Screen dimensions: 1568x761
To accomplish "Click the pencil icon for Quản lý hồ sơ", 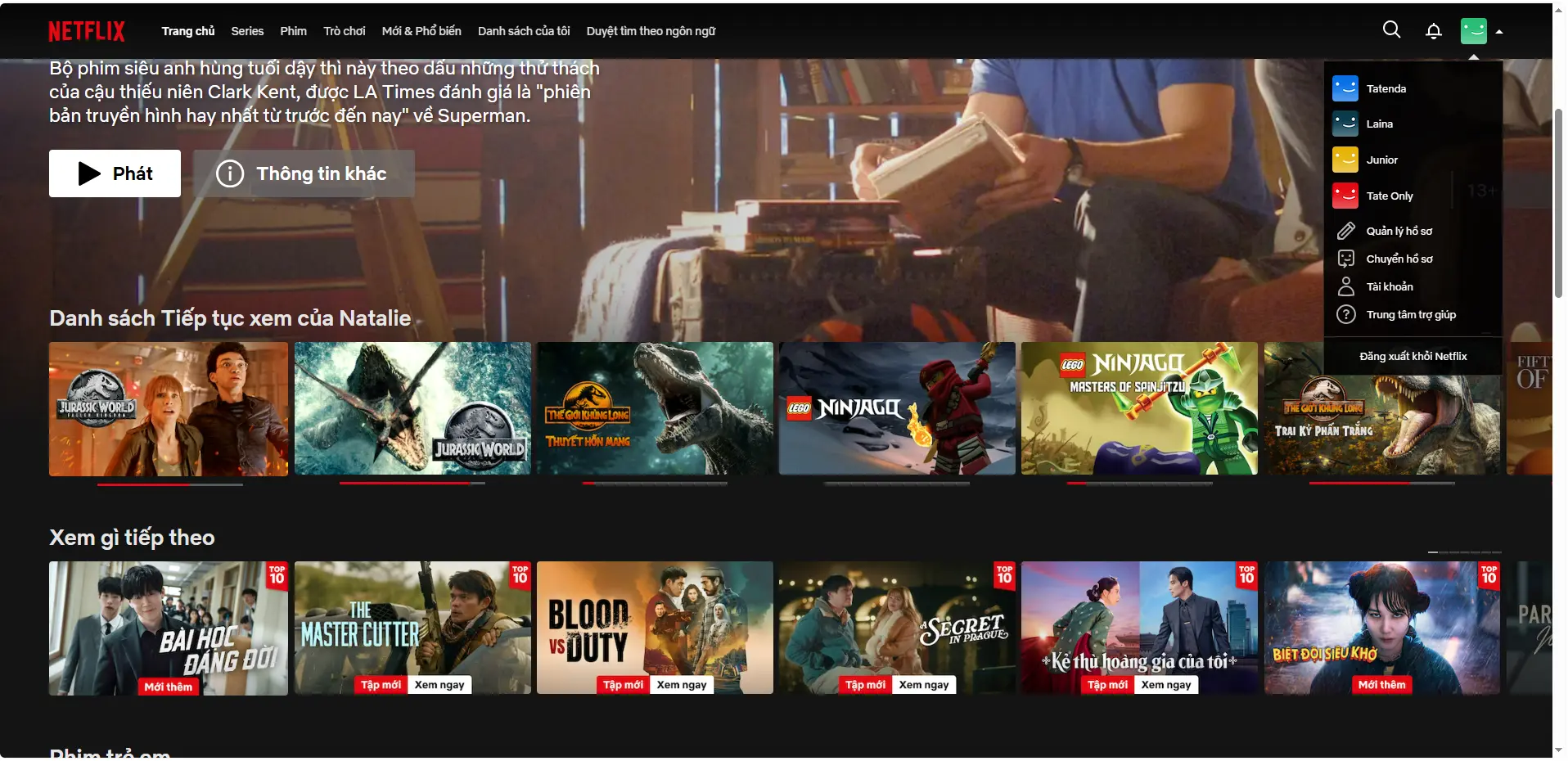I will pyautogui.click(x=1346, y=231).
